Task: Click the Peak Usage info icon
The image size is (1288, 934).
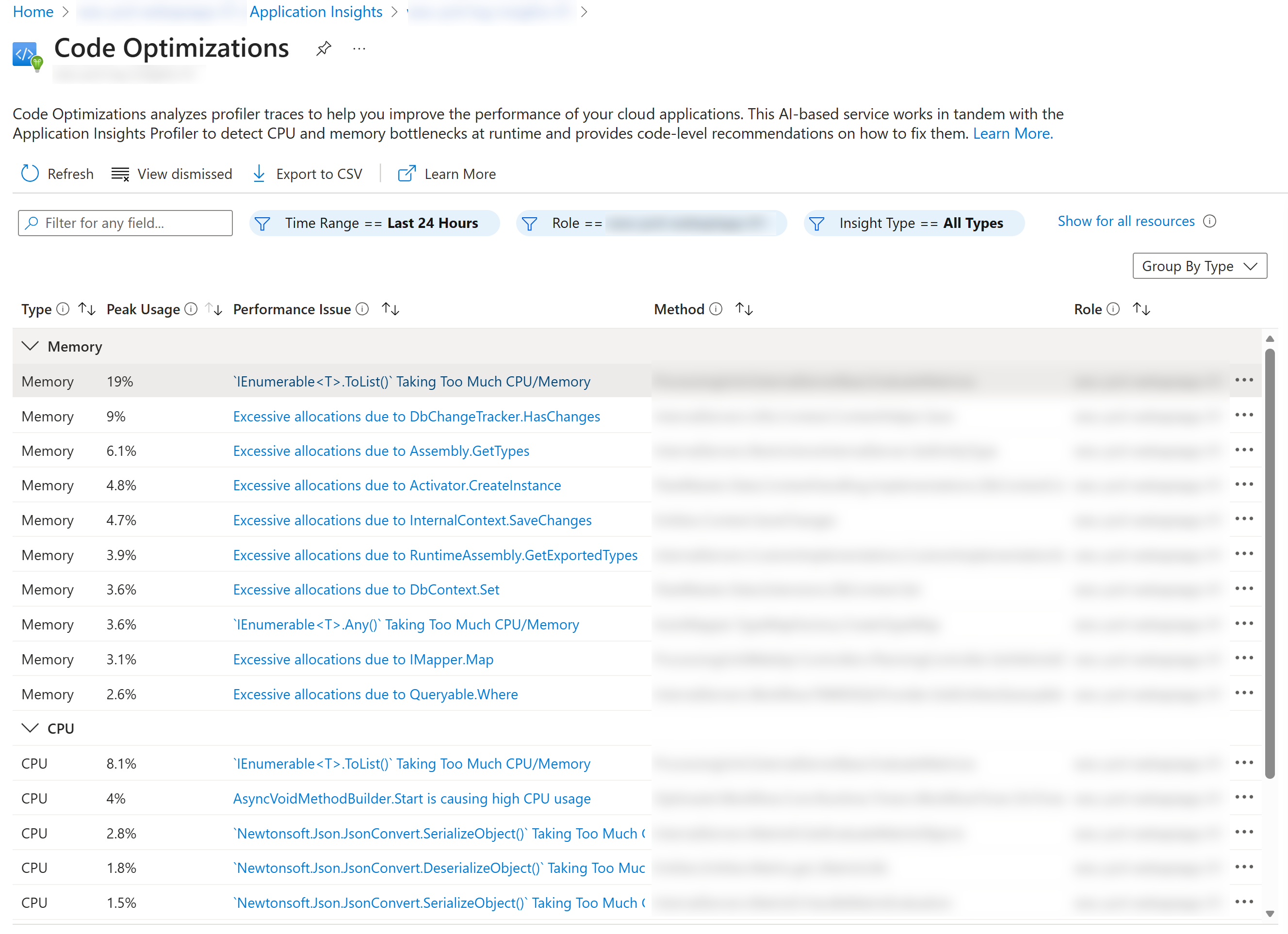Action: click(x=192, y=309)
